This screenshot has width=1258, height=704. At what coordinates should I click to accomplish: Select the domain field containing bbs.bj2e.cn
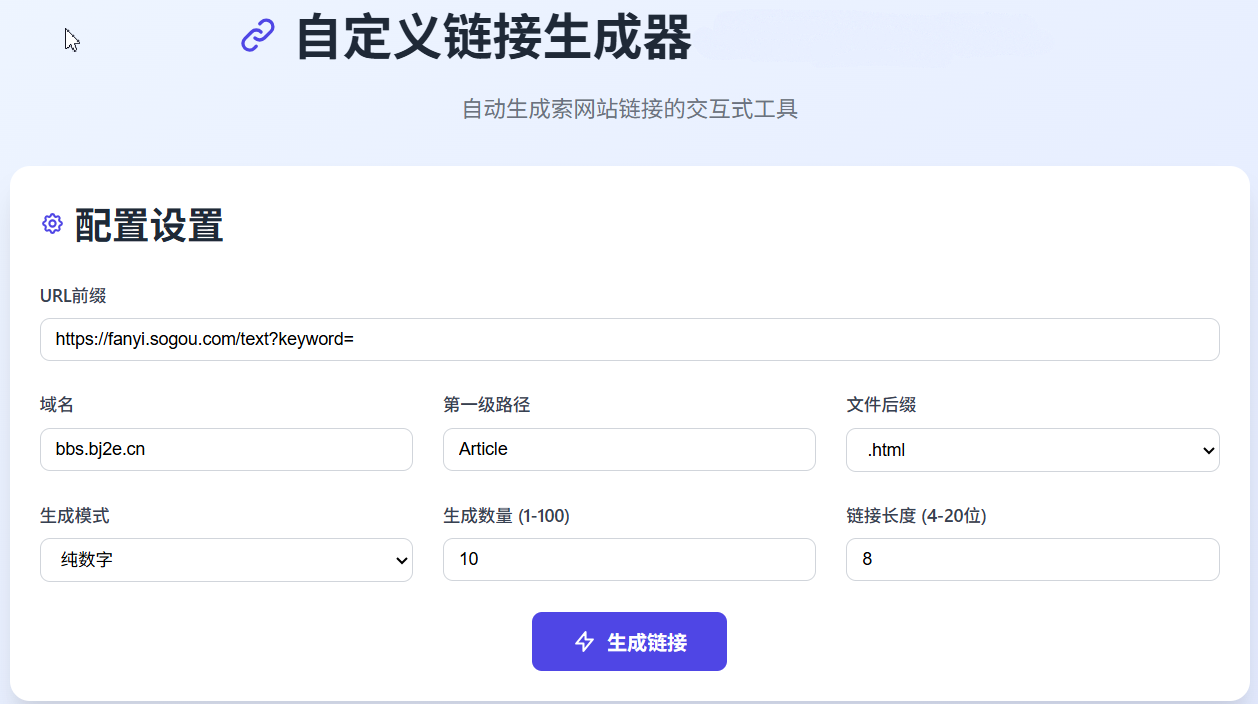tap(226, 449)
